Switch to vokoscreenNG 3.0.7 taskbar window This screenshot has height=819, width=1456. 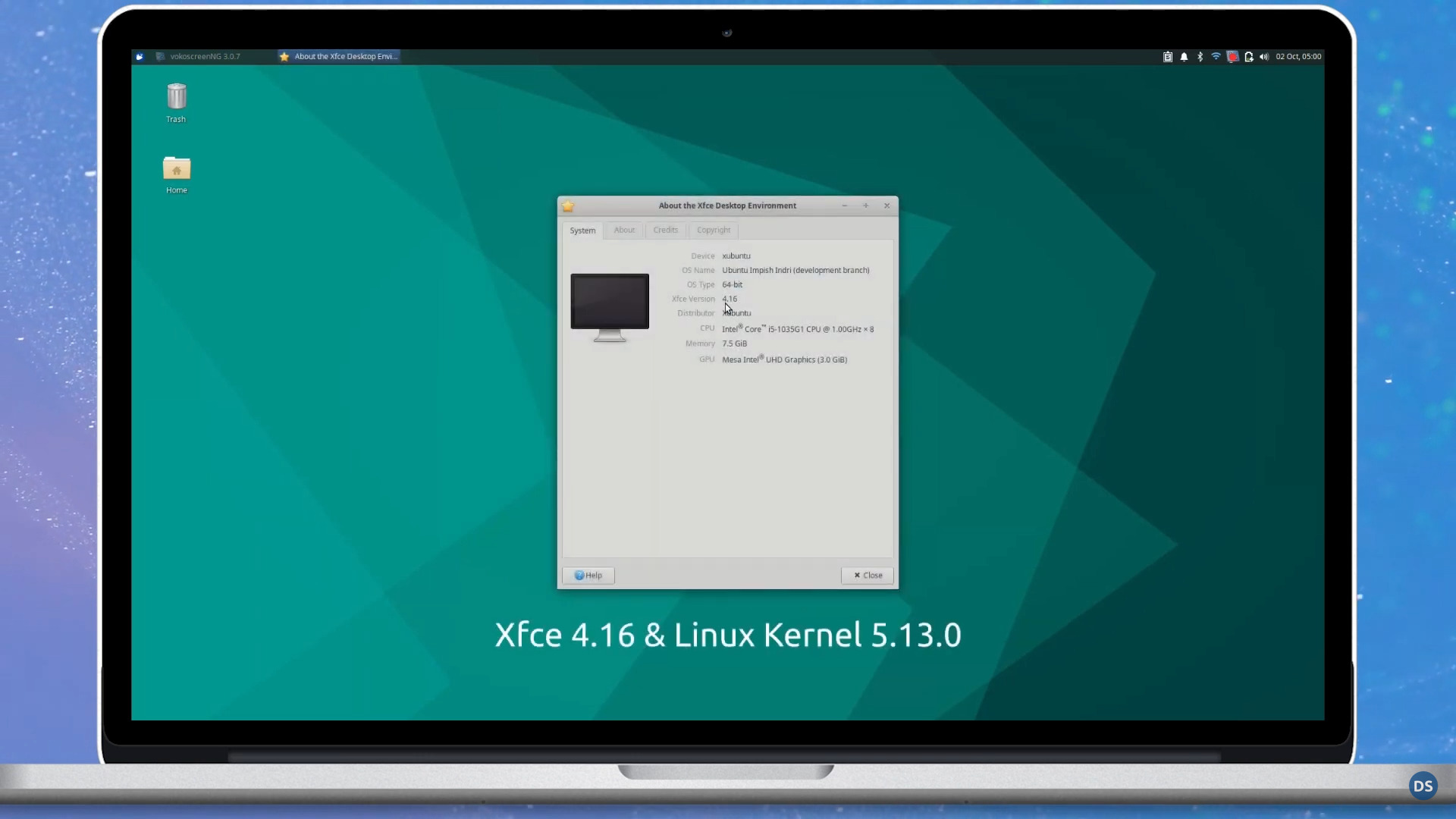(x=198, y=56)
